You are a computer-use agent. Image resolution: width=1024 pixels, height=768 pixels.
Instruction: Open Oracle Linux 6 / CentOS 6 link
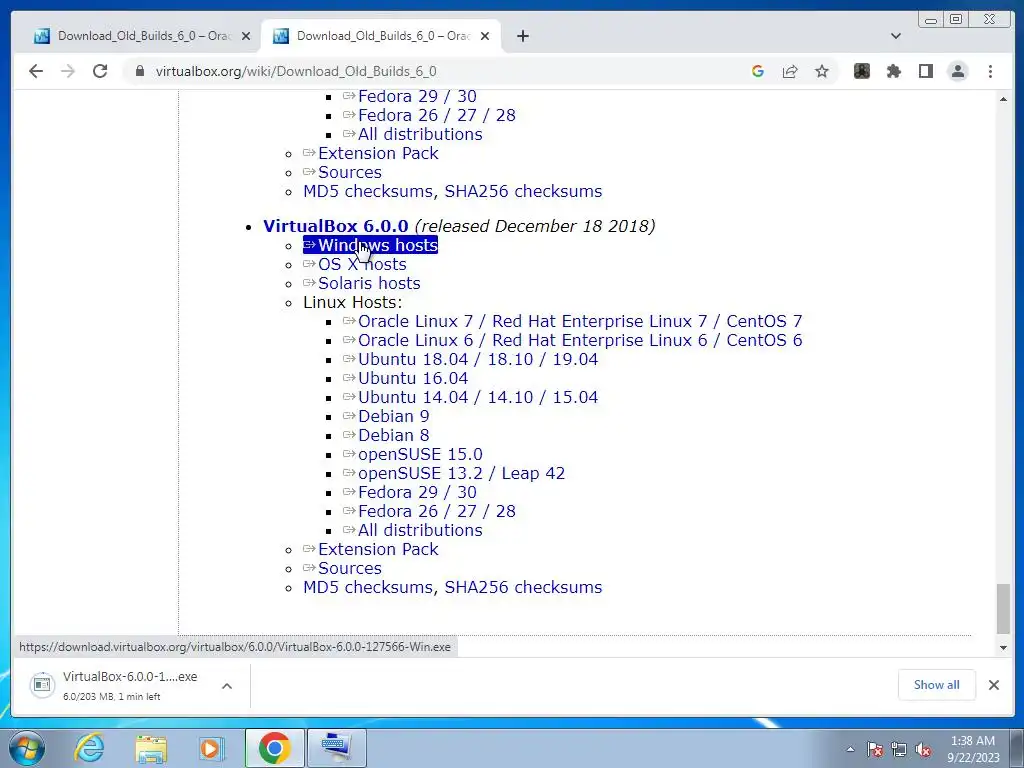pyautogui.click(x=573, y=340)
